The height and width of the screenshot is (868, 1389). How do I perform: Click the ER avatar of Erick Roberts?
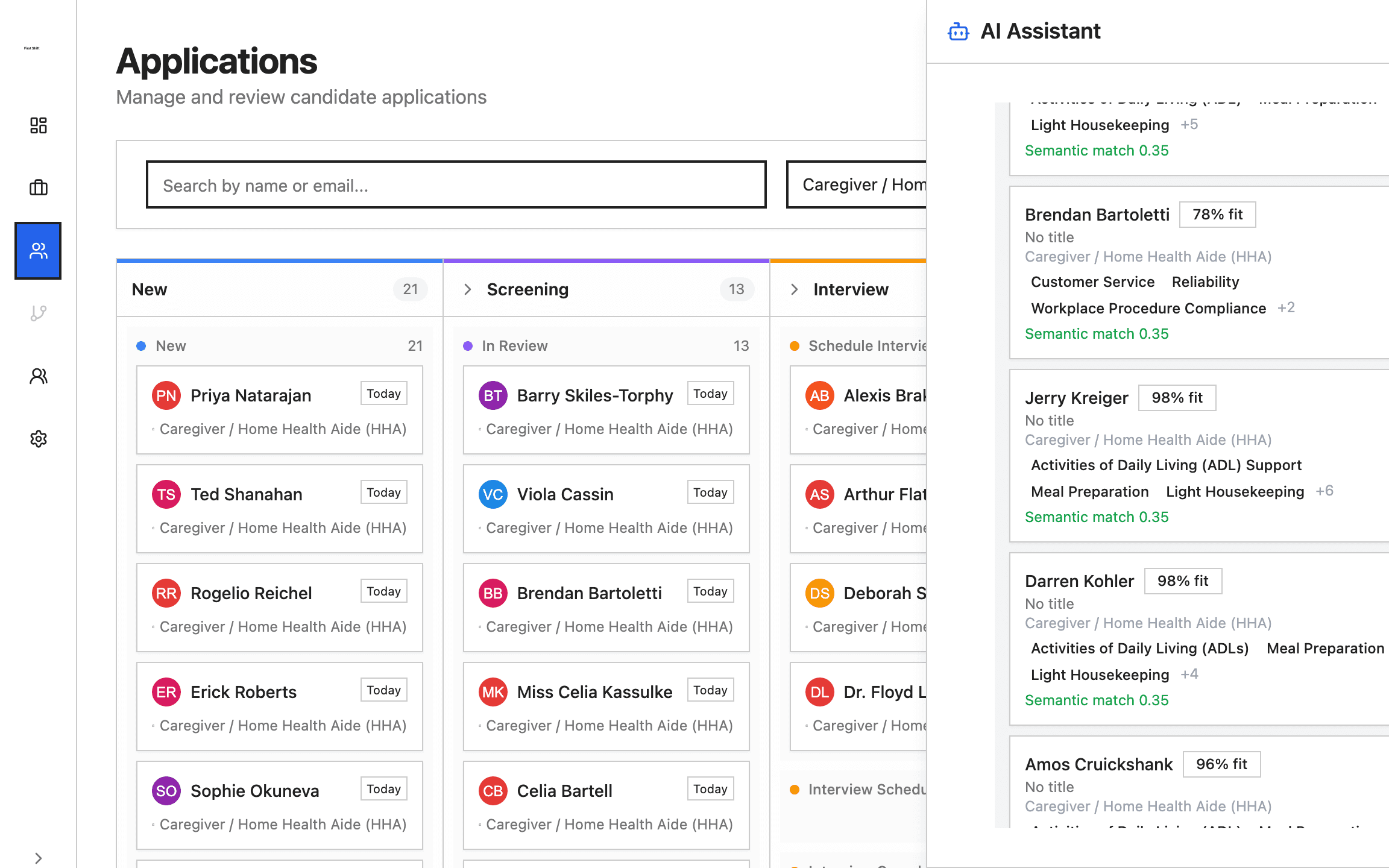point(166,692)
